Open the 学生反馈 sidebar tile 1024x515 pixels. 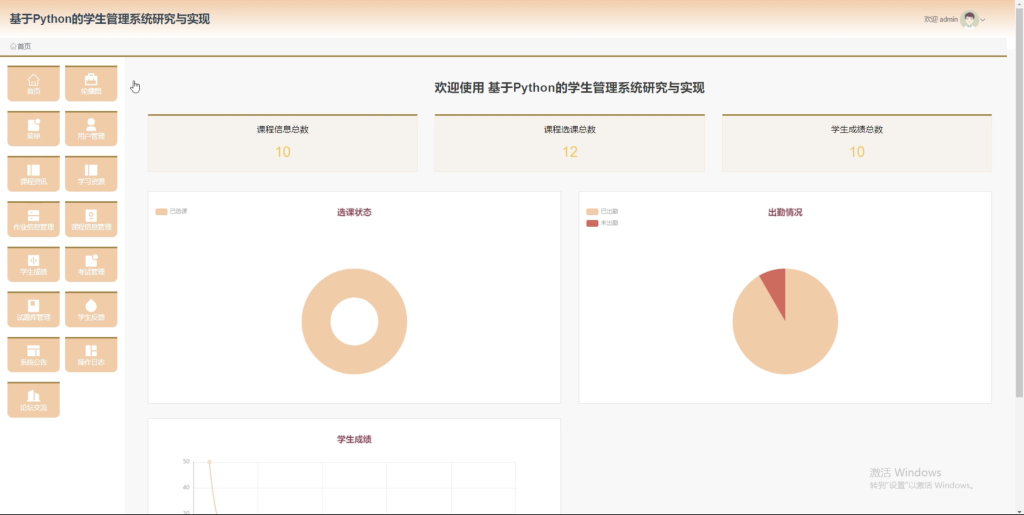coord(91,309)
